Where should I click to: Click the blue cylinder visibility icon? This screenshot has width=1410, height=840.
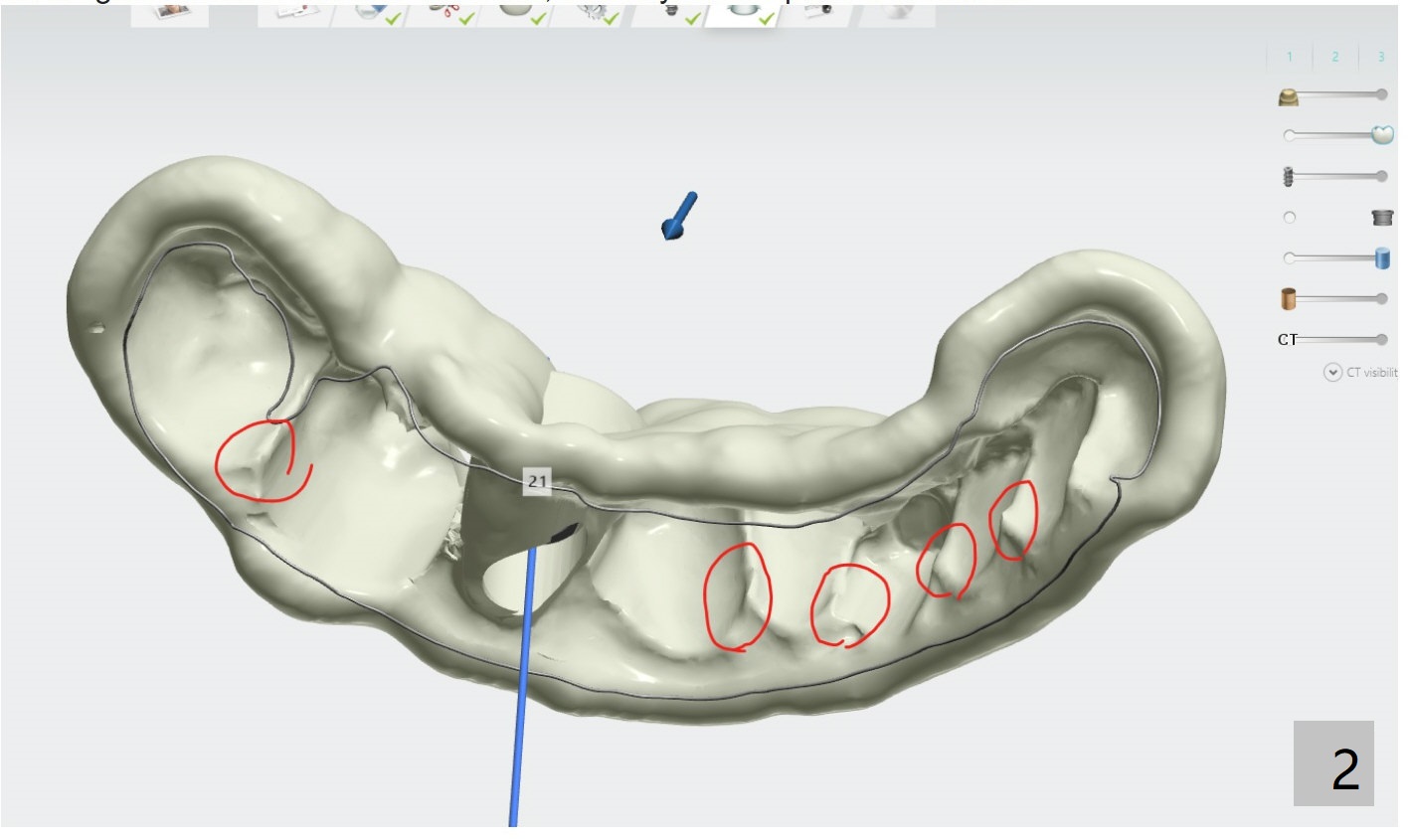(x=1382, y=258)
